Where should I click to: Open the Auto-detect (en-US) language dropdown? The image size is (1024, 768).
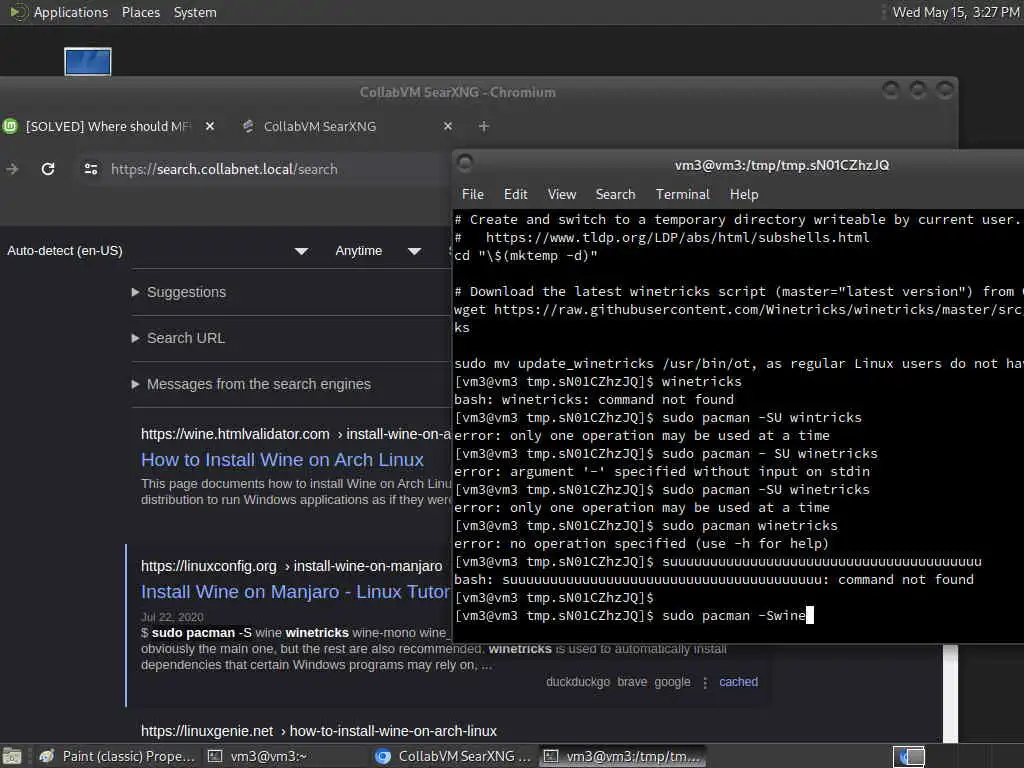[x=157, y=251]
